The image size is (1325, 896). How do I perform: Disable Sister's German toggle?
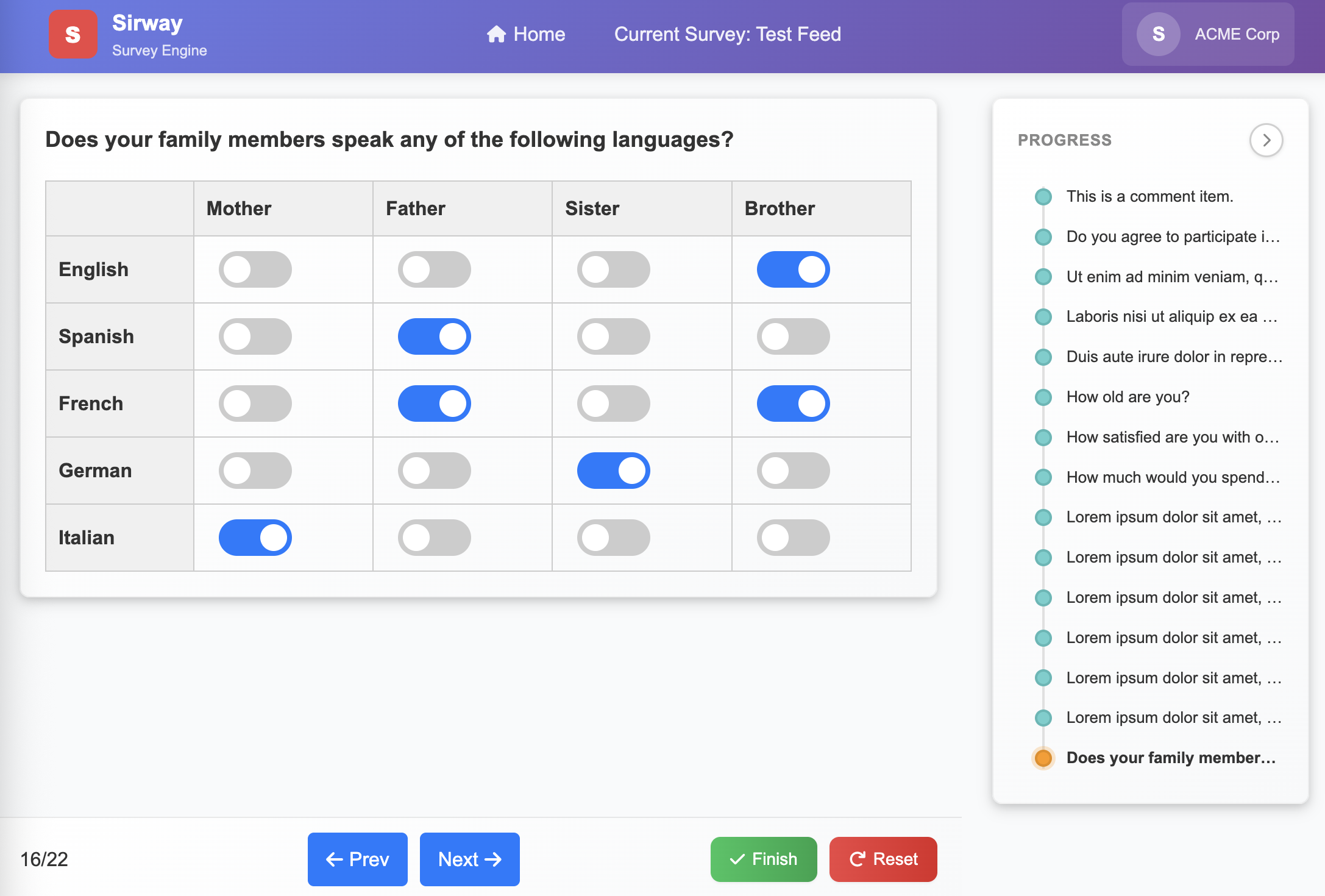[x=613, y=470]
